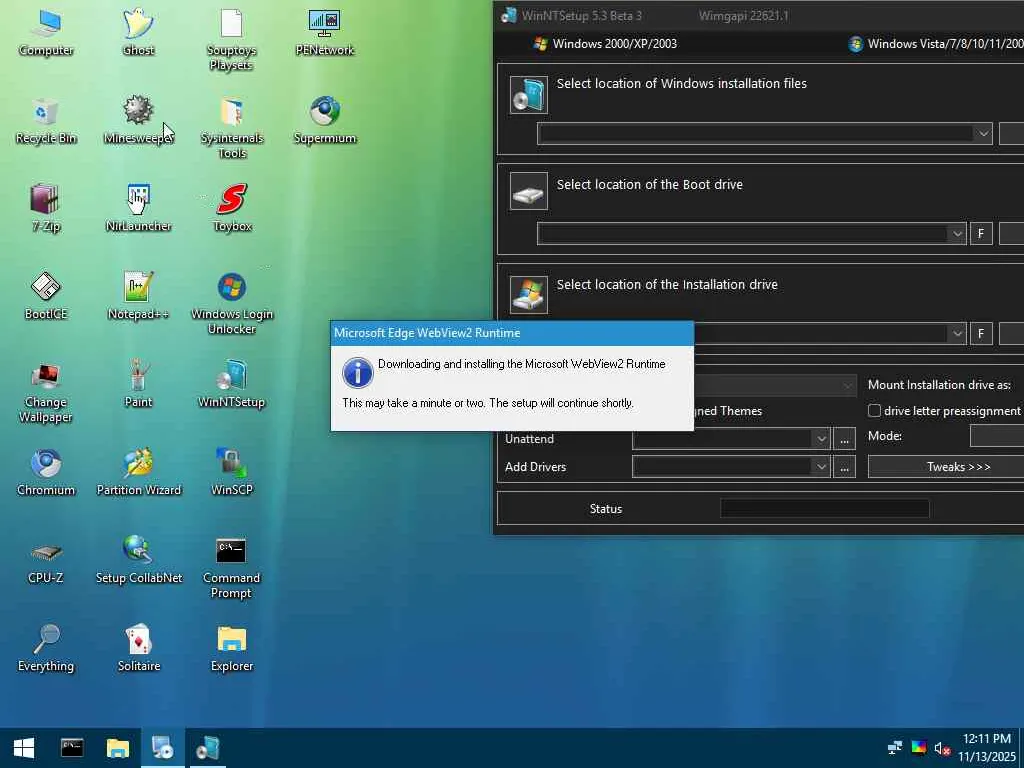Image resolution: width=1024 pixels, height=768 pixels.
Task: Browse for Unattend file with ... button
Action: pyautogui.click(x=844, y=439)
